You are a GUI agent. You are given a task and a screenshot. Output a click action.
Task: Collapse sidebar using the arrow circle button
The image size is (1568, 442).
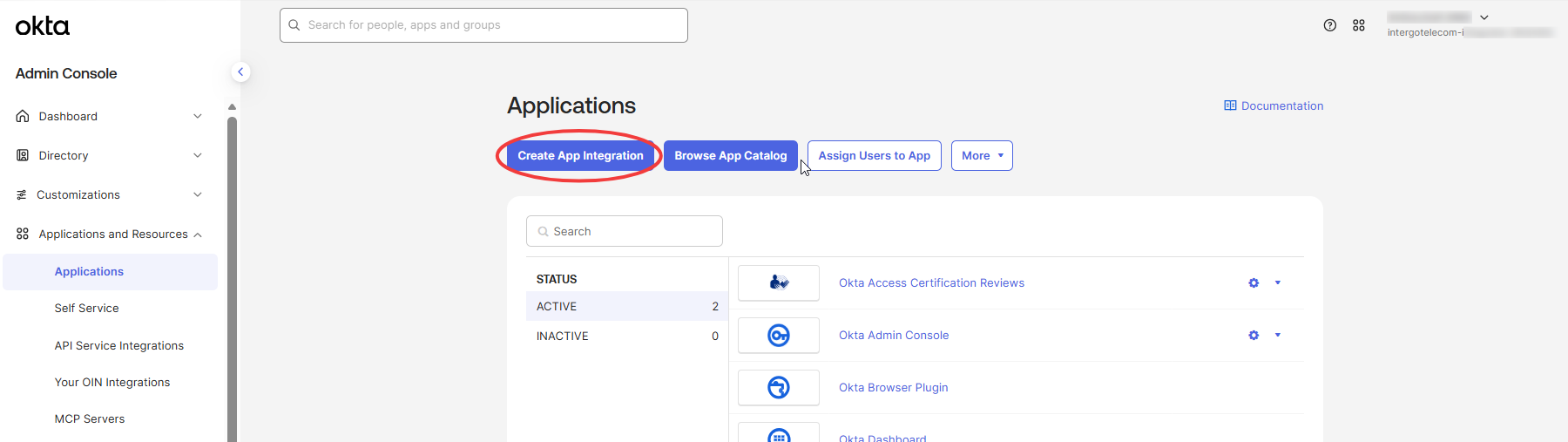tap(240, 72)
